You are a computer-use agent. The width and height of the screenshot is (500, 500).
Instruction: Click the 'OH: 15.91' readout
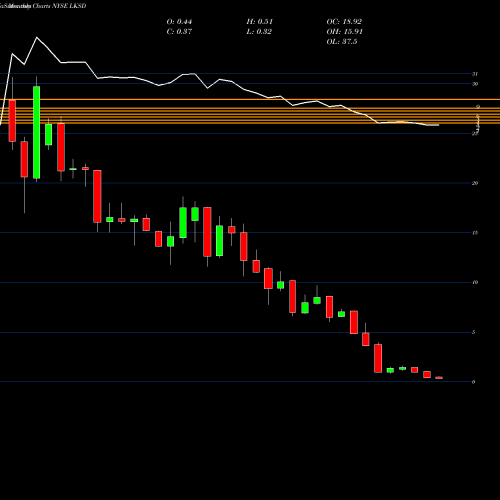click(344, 32)
